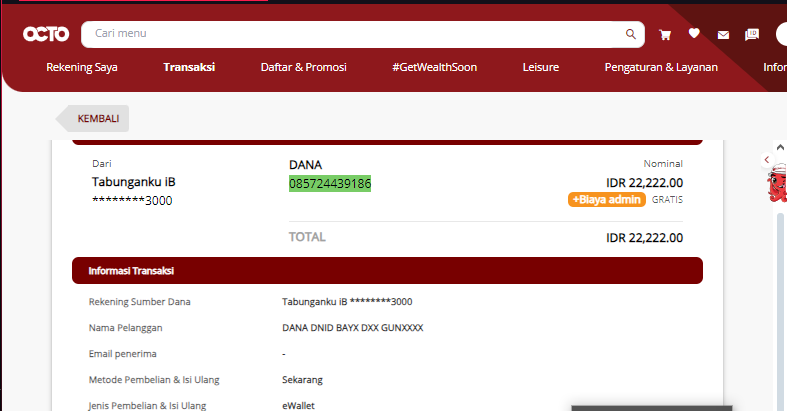Open favorites heart icon
This screenshot has width=787, height=411.
click(x=694, y=34)
